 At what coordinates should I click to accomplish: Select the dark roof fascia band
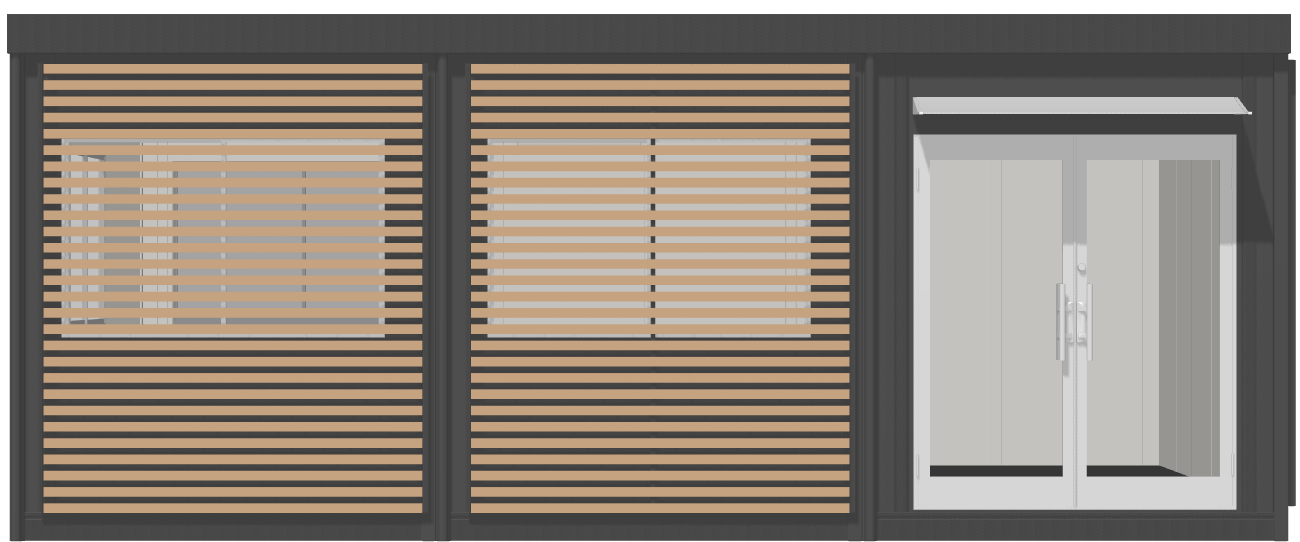650,34
